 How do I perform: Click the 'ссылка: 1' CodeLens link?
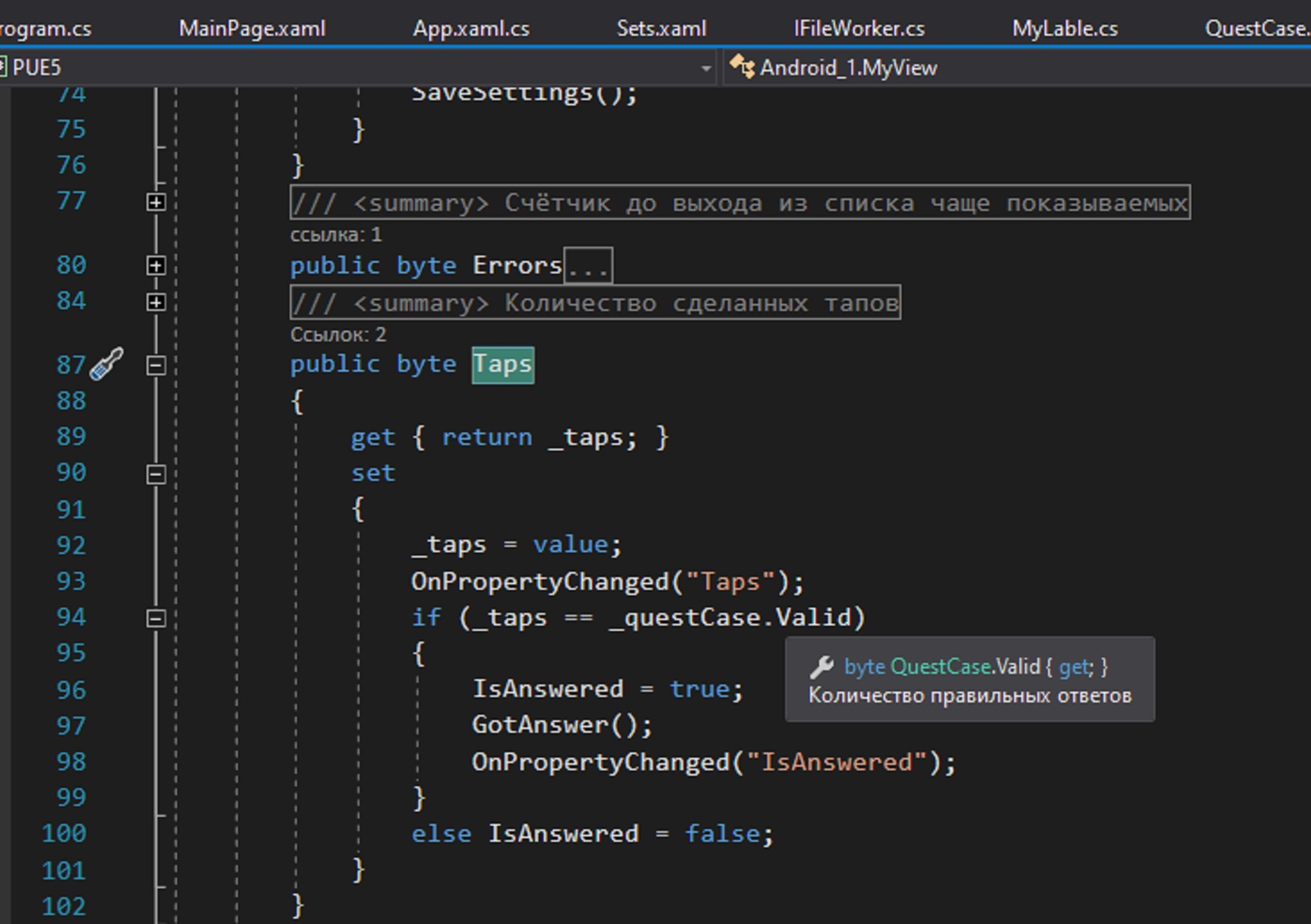pos(335,235)
